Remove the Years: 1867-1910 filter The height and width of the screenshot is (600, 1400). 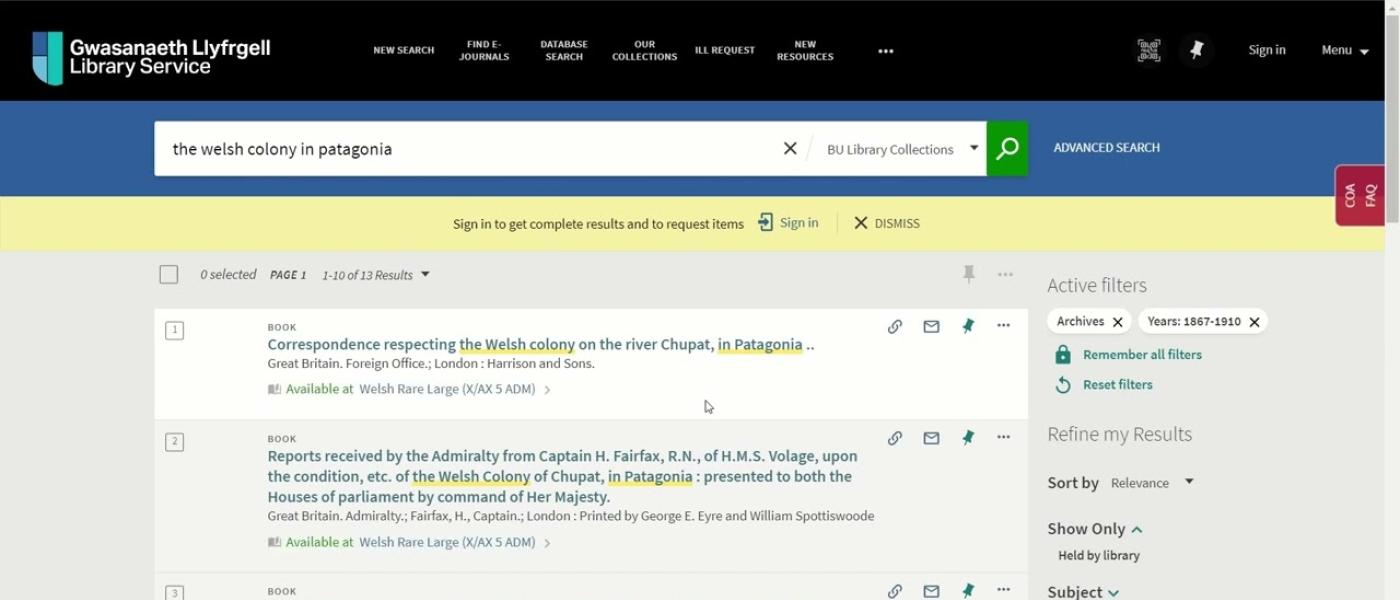click(1254, 322)
